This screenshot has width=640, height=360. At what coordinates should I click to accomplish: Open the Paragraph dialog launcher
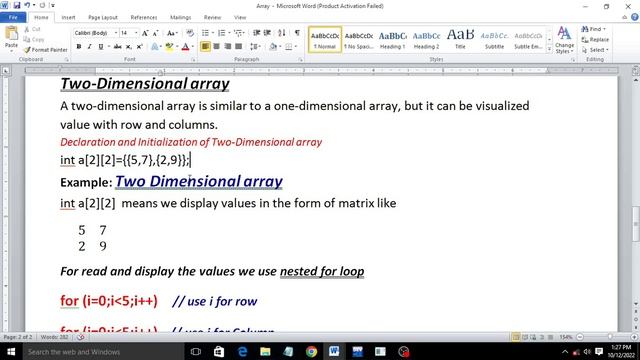click(300, 60)
